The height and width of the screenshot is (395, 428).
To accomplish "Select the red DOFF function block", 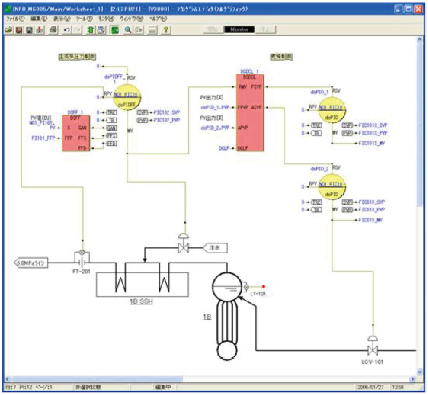I will click(x=76, y=133).
